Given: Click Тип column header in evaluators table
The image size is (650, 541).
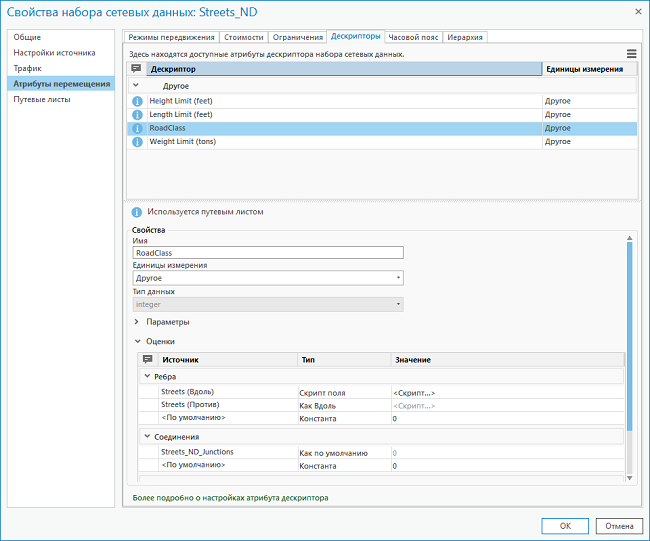Looking at the screenshot, I should click(344, 360).
